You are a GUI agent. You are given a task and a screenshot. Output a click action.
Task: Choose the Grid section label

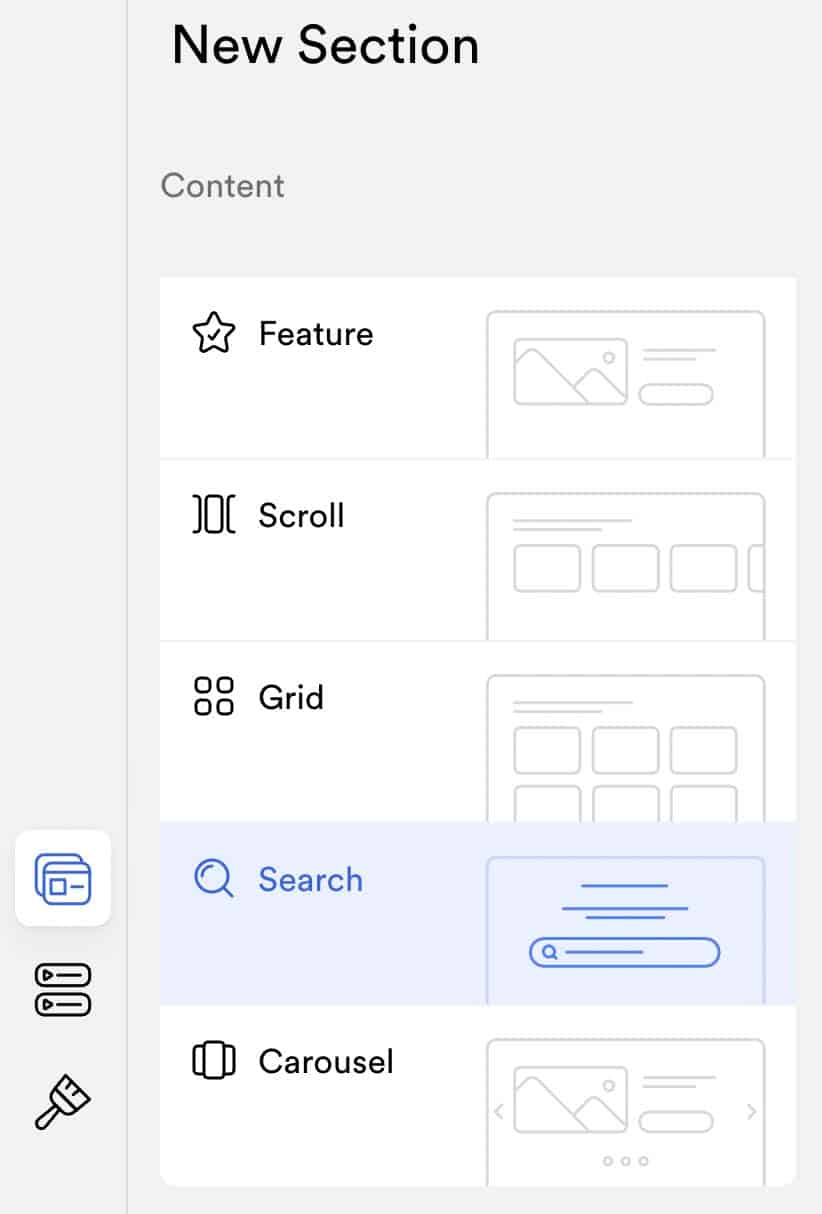[291, 697]
